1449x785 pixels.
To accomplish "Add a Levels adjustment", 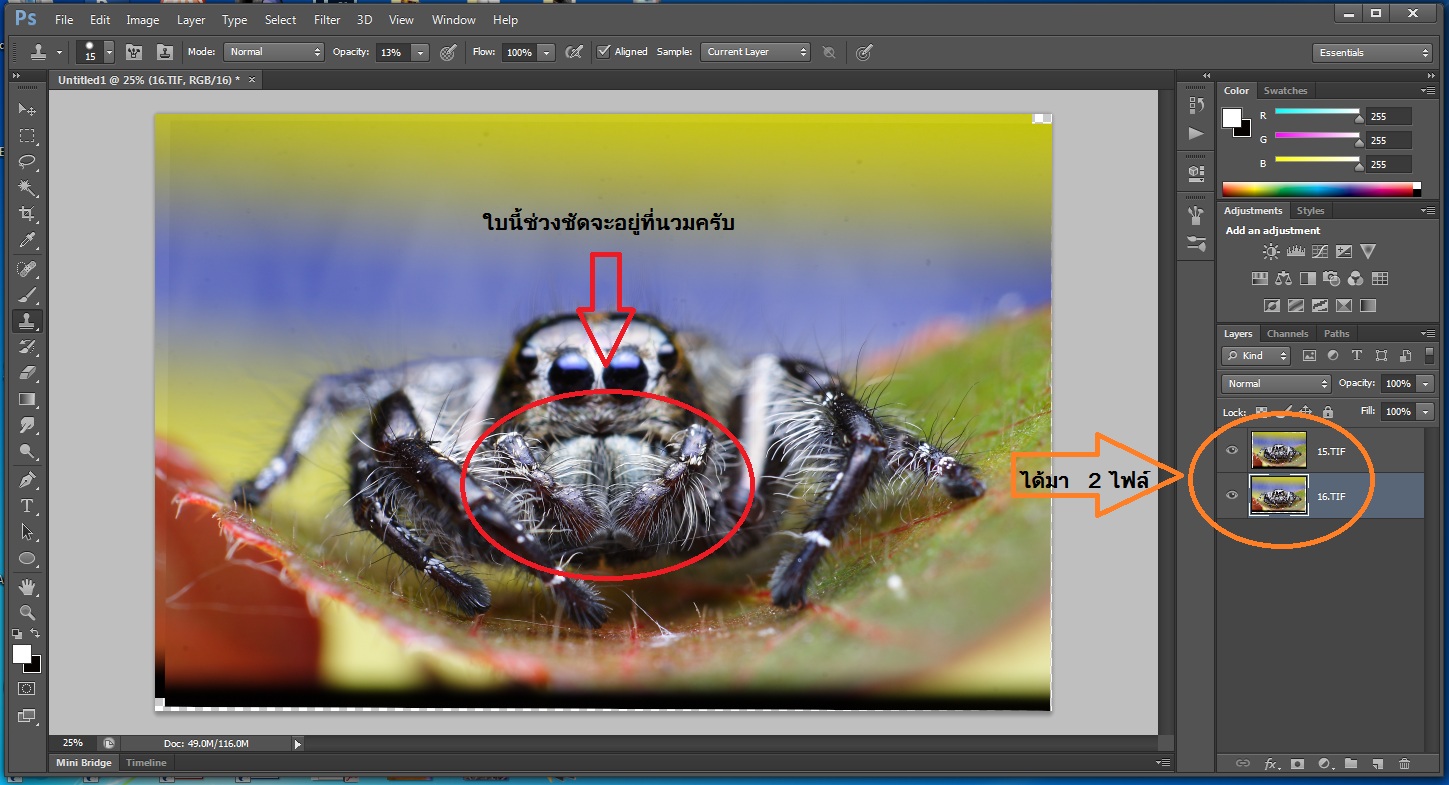I will click(1295, 252).
